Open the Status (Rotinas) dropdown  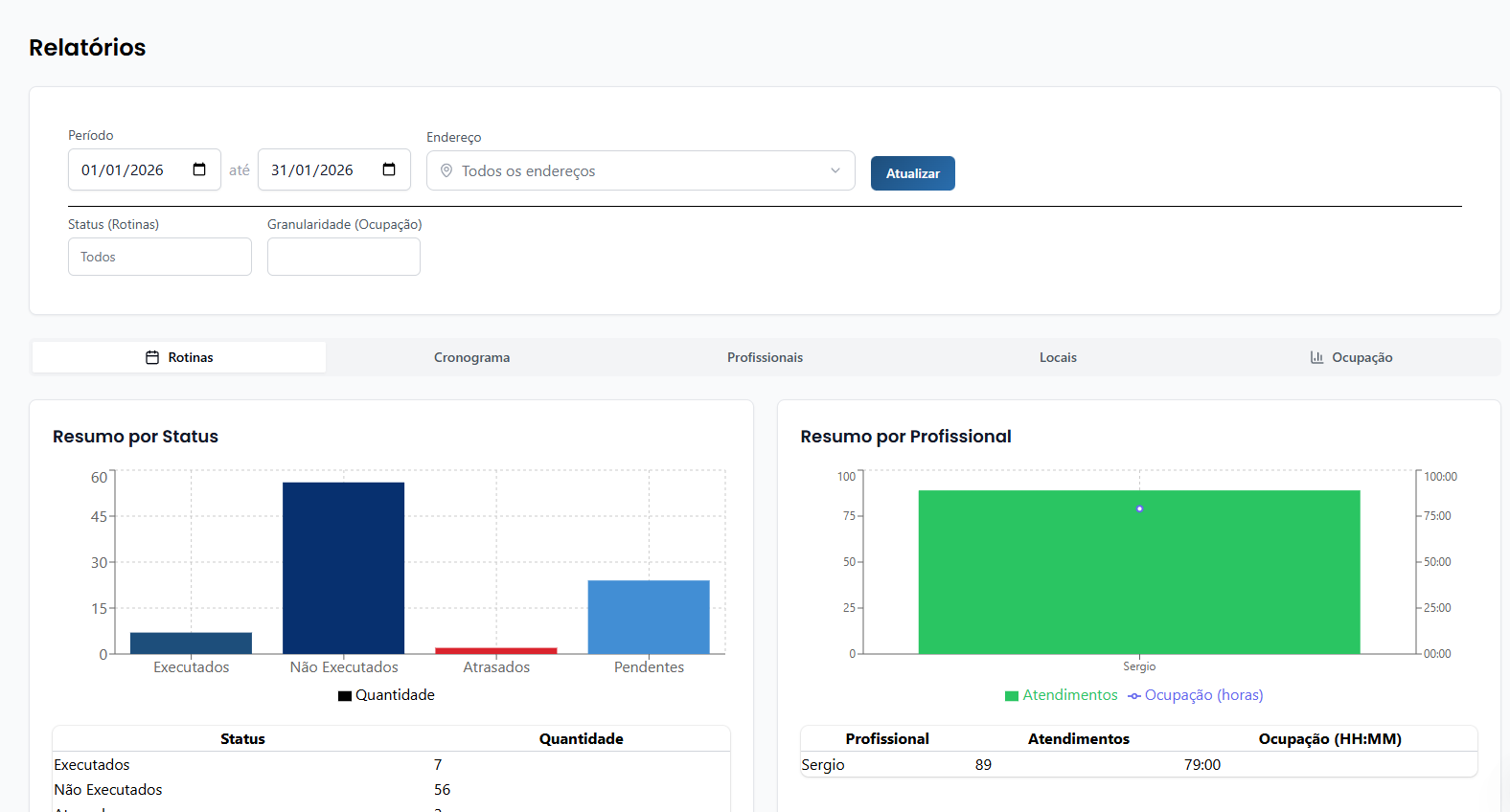coord(160,257)
